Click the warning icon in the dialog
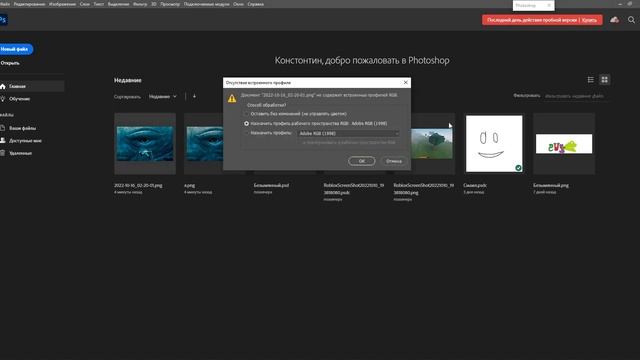The image size is (640, 360). pos(232,98)
